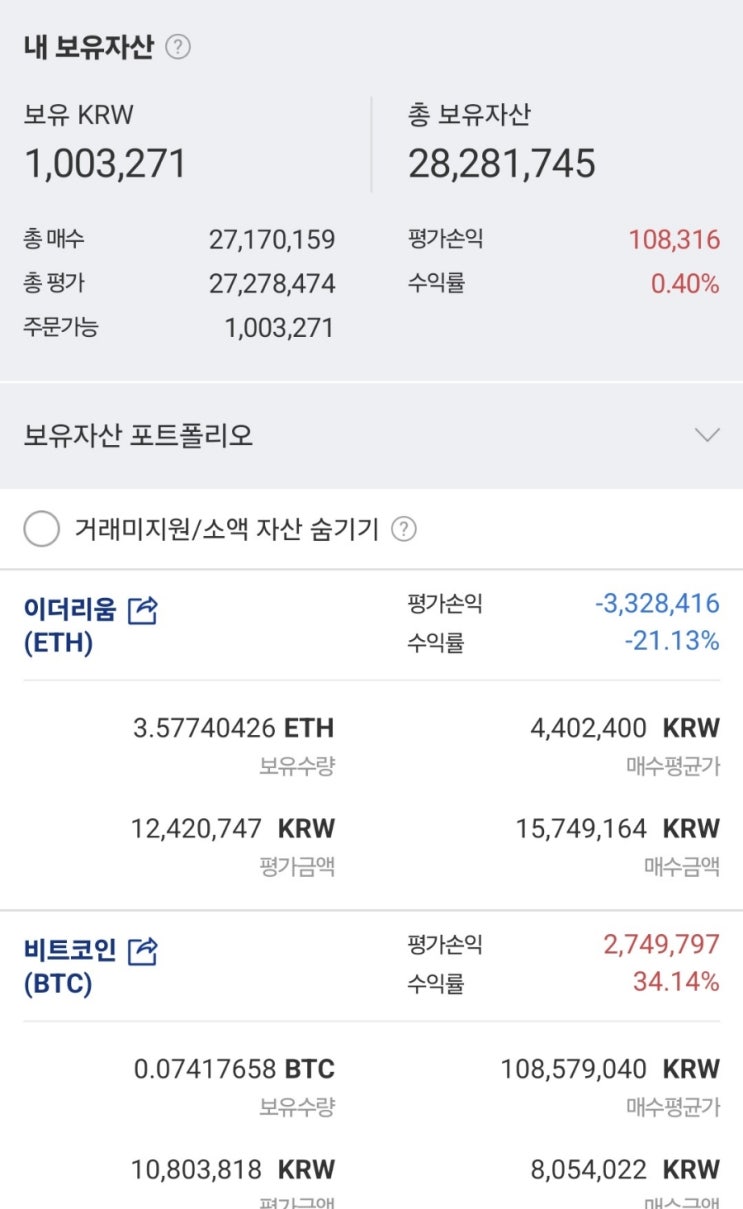The image size is (743, 1209).
Task: Tap total assets value 28,281,745
Action: coord(501,164)
